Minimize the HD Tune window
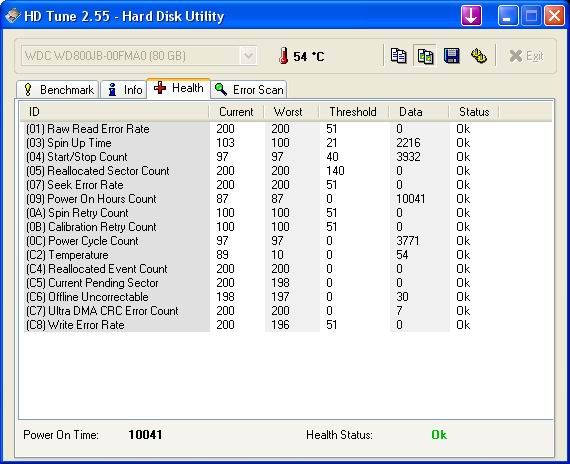Viewport: 570px width, 464px height. tap(508, 16)
